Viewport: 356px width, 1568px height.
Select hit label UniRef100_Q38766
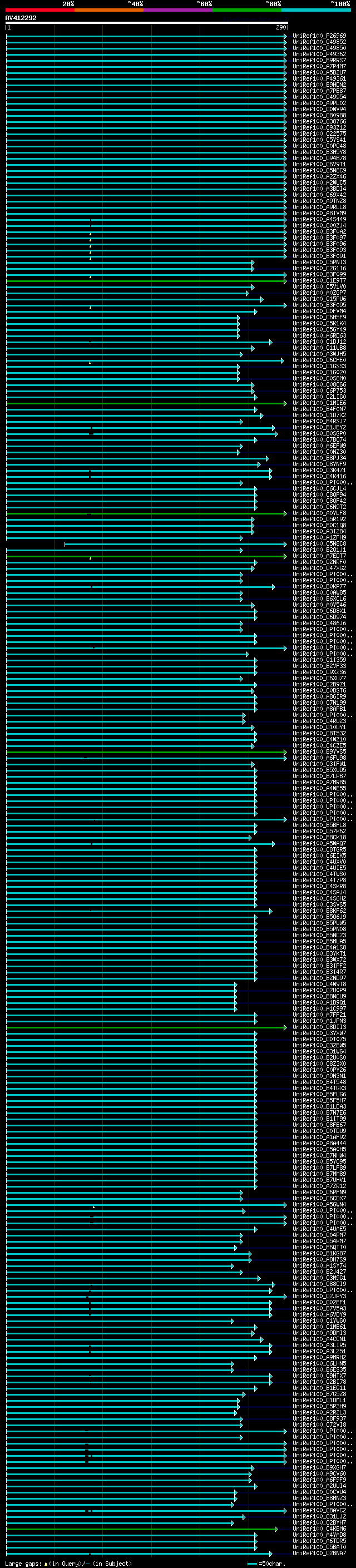pos(319,122)
